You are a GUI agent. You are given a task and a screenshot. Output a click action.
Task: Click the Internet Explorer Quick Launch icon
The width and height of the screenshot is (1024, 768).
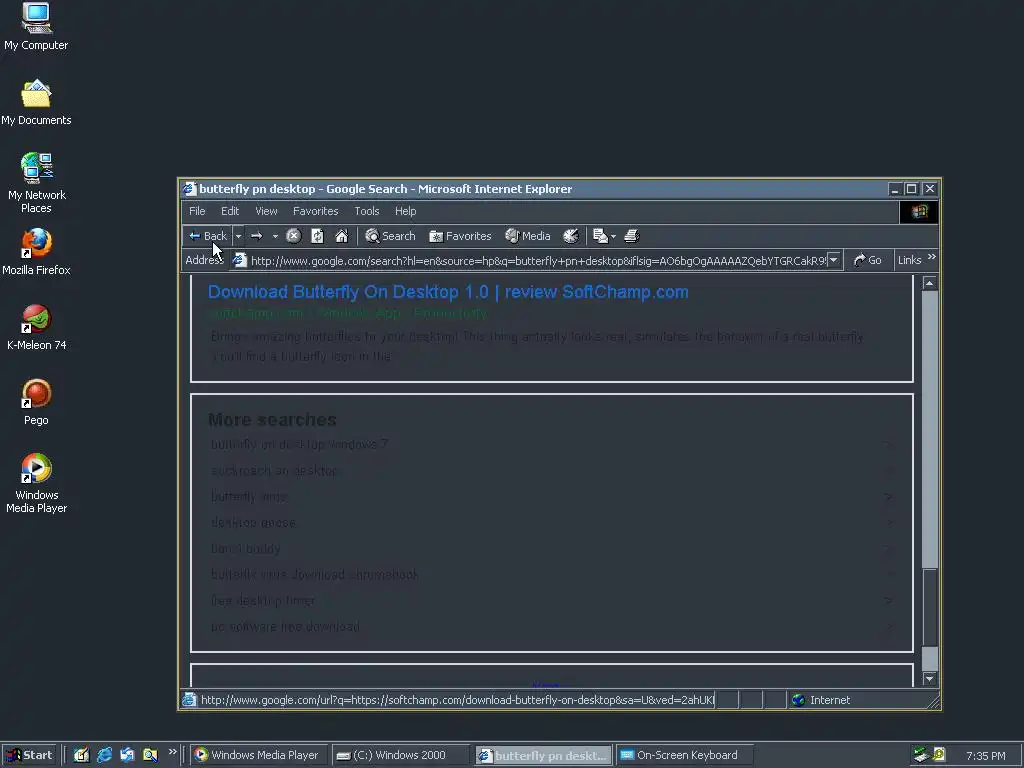click(104, 755)
